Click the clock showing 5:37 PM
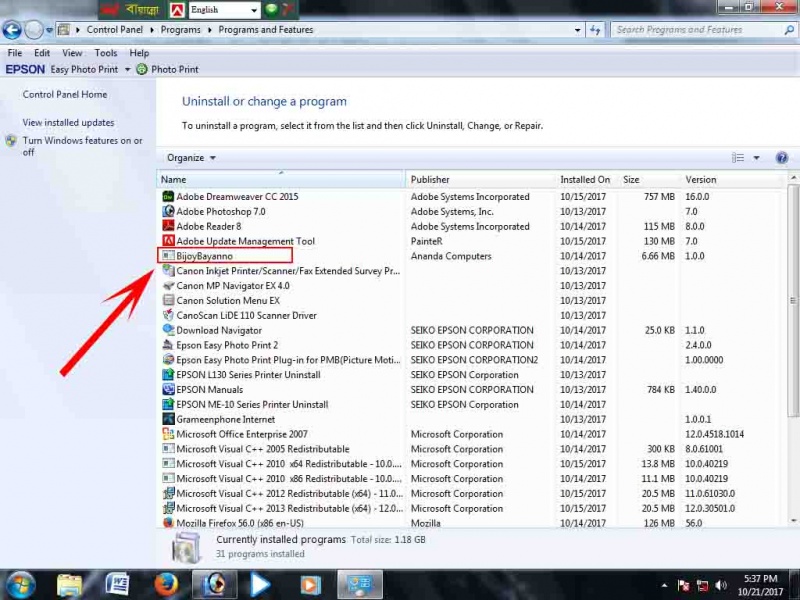Screen dimensions: 800x600 point(760,579)
